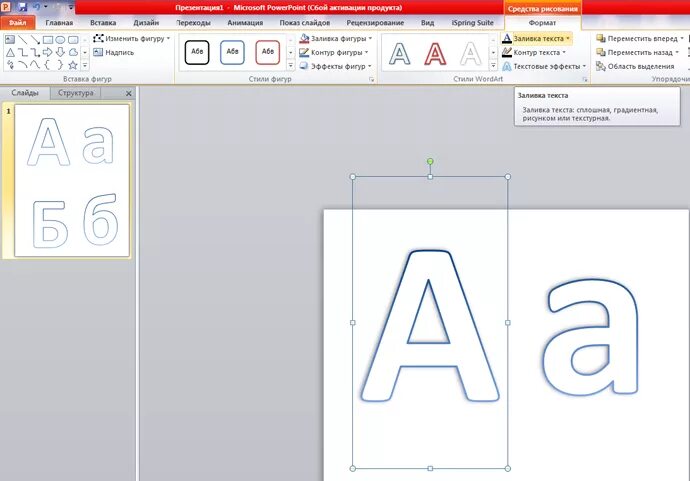The height and width of the screenshot is (481, 690).
Task: Select the cloud shape
Action: pyautogui.click(x=73, y=52)
